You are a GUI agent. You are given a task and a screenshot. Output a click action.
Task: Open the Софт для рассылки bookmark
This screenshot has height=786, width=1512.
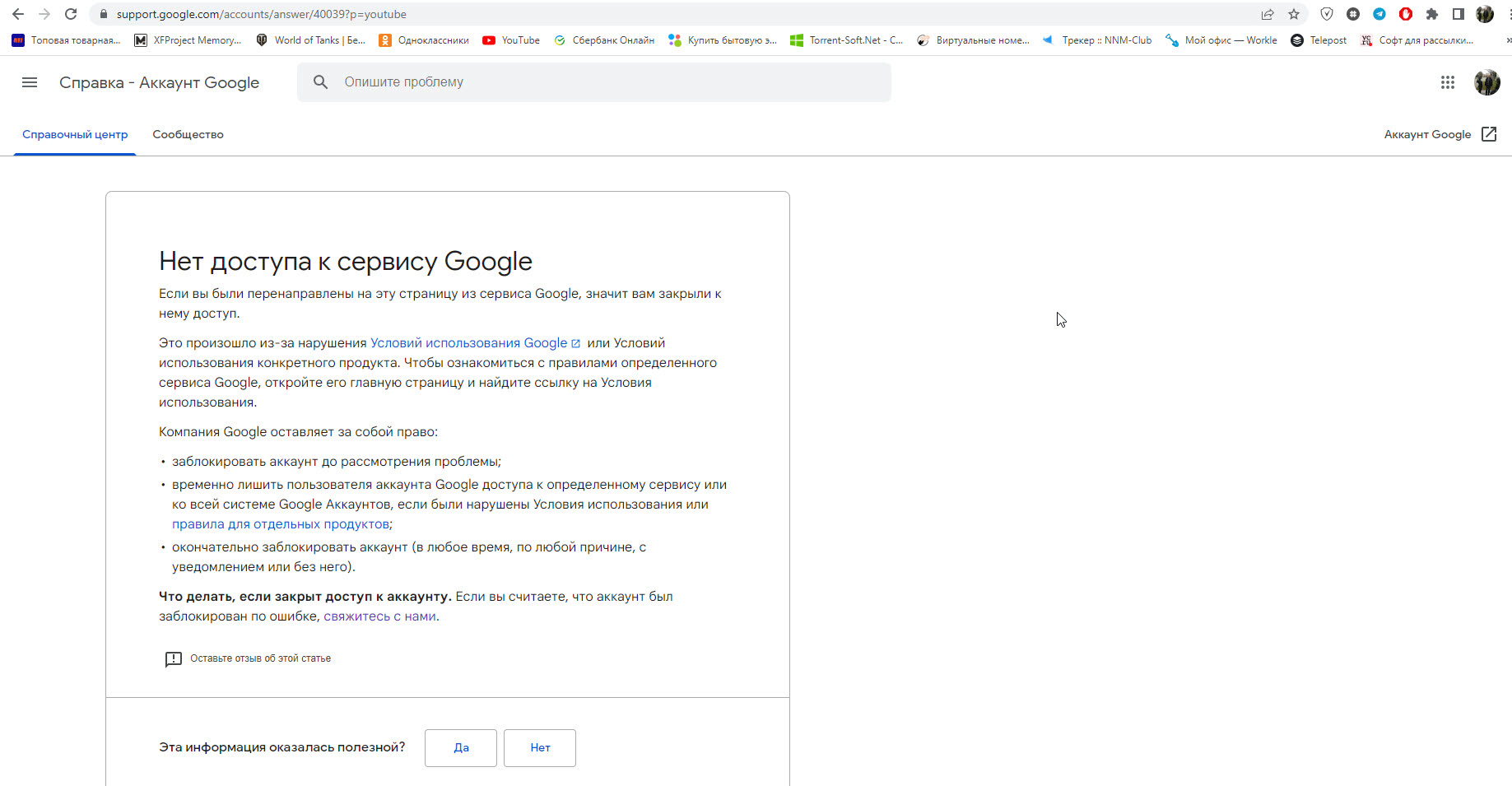pyautogui.click(x=1417, y=40)
